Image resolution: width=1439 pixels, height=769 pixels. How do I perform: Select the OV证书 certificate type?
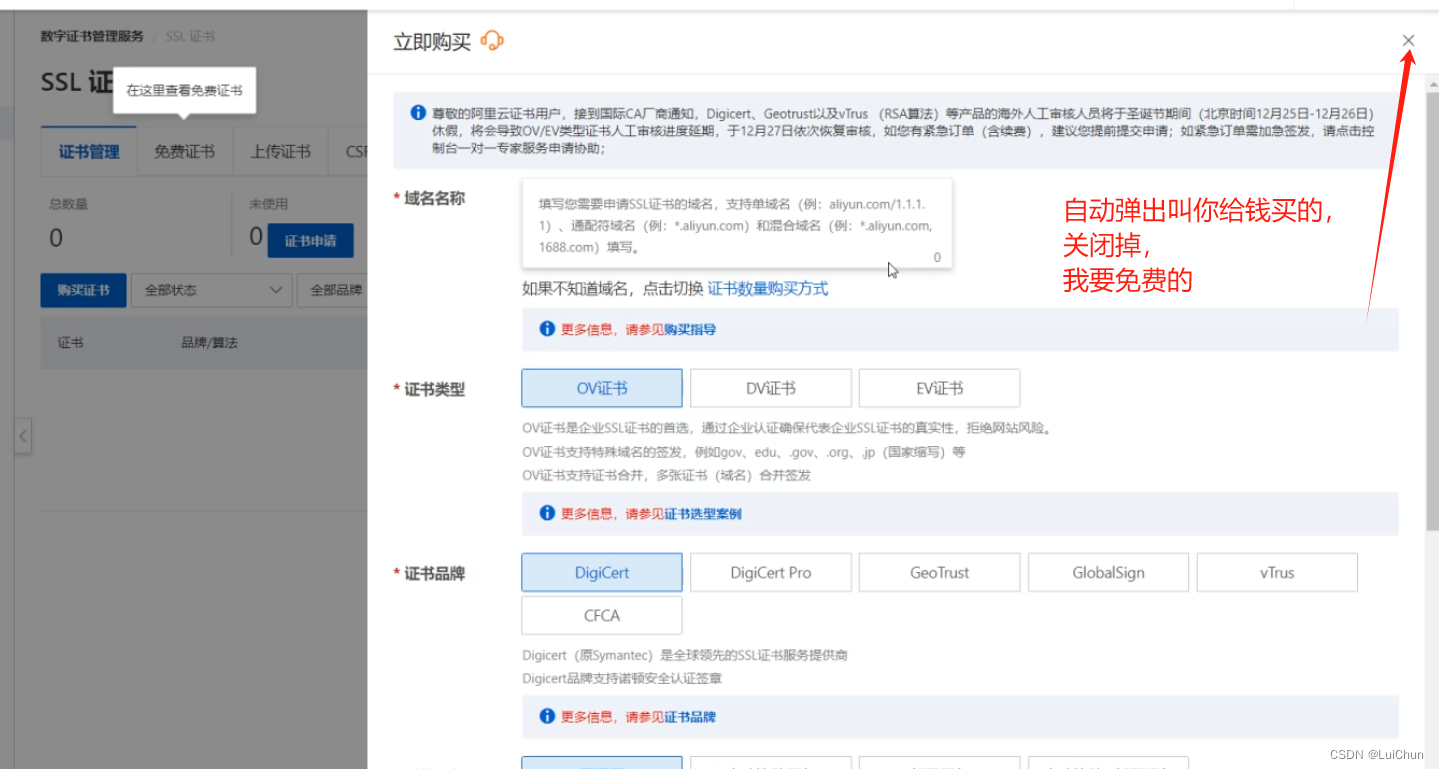click(602, 388)
